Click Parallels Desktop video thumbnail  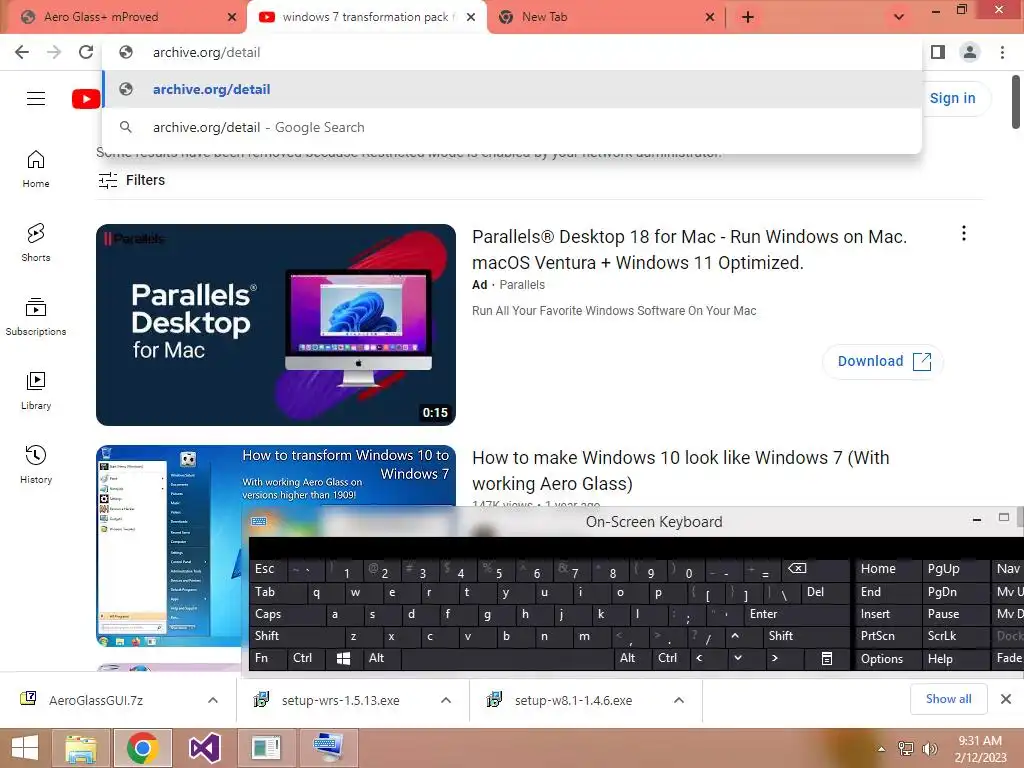pyautogui.click(x=276, y=325)
